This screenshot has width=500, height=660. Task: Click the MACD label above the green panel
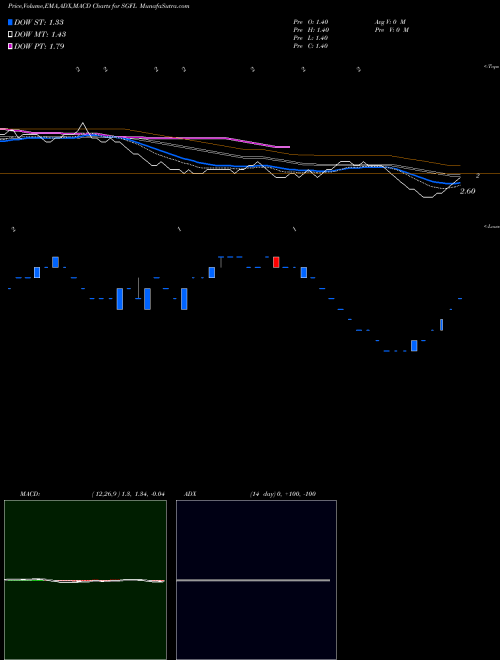pyautogui.click(x=30, y=494)
